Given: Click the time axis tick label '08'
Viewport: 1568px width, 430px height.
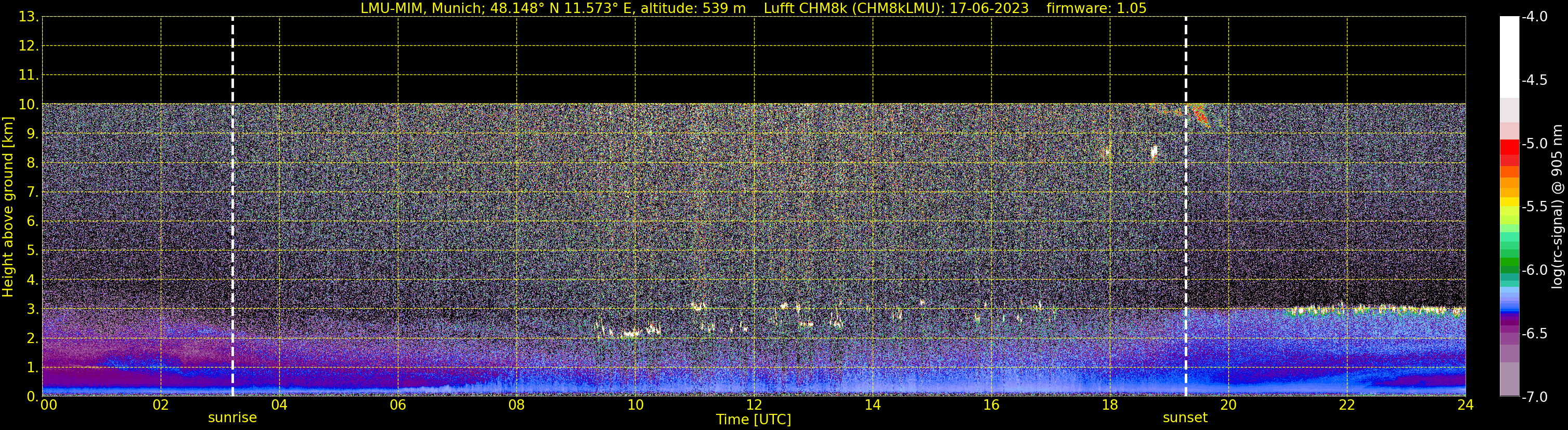Looking at the screenshot, I should (517, 405).
